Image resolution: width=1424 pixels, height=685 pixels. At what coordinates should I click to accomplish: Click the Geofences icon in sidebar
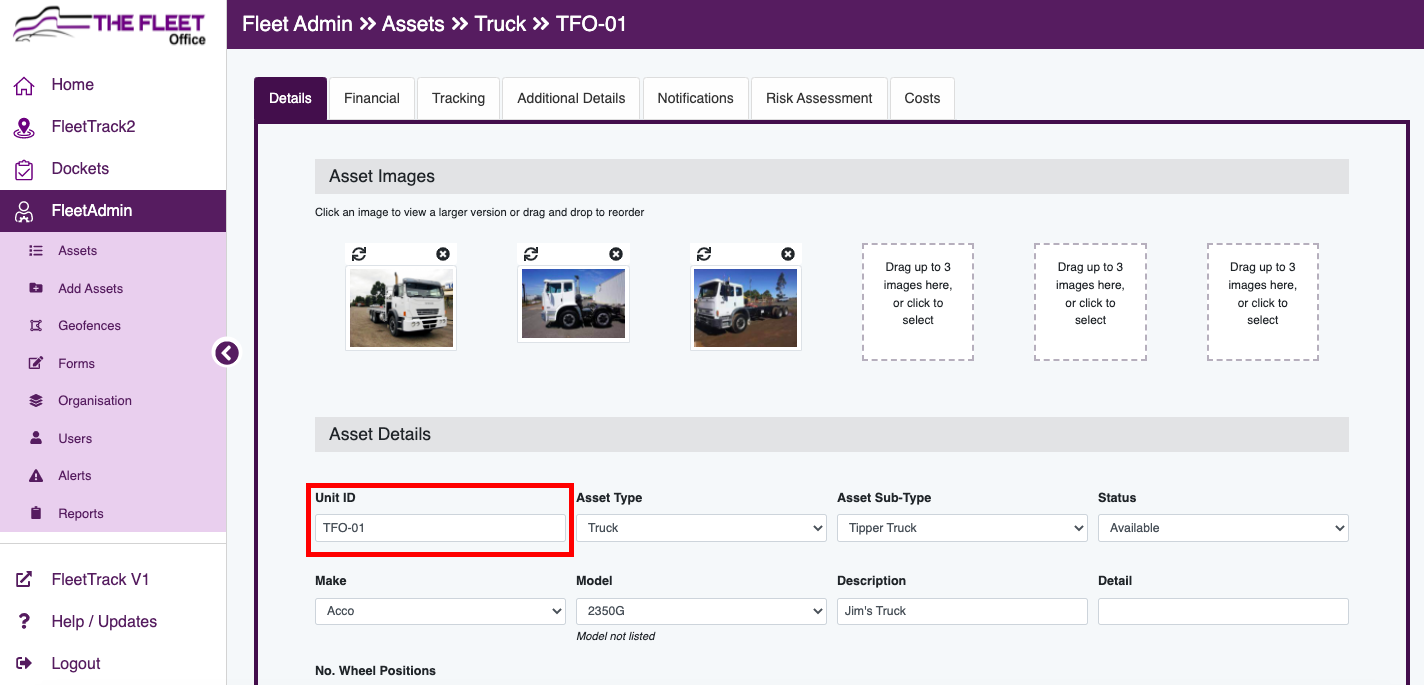point(36,326)
